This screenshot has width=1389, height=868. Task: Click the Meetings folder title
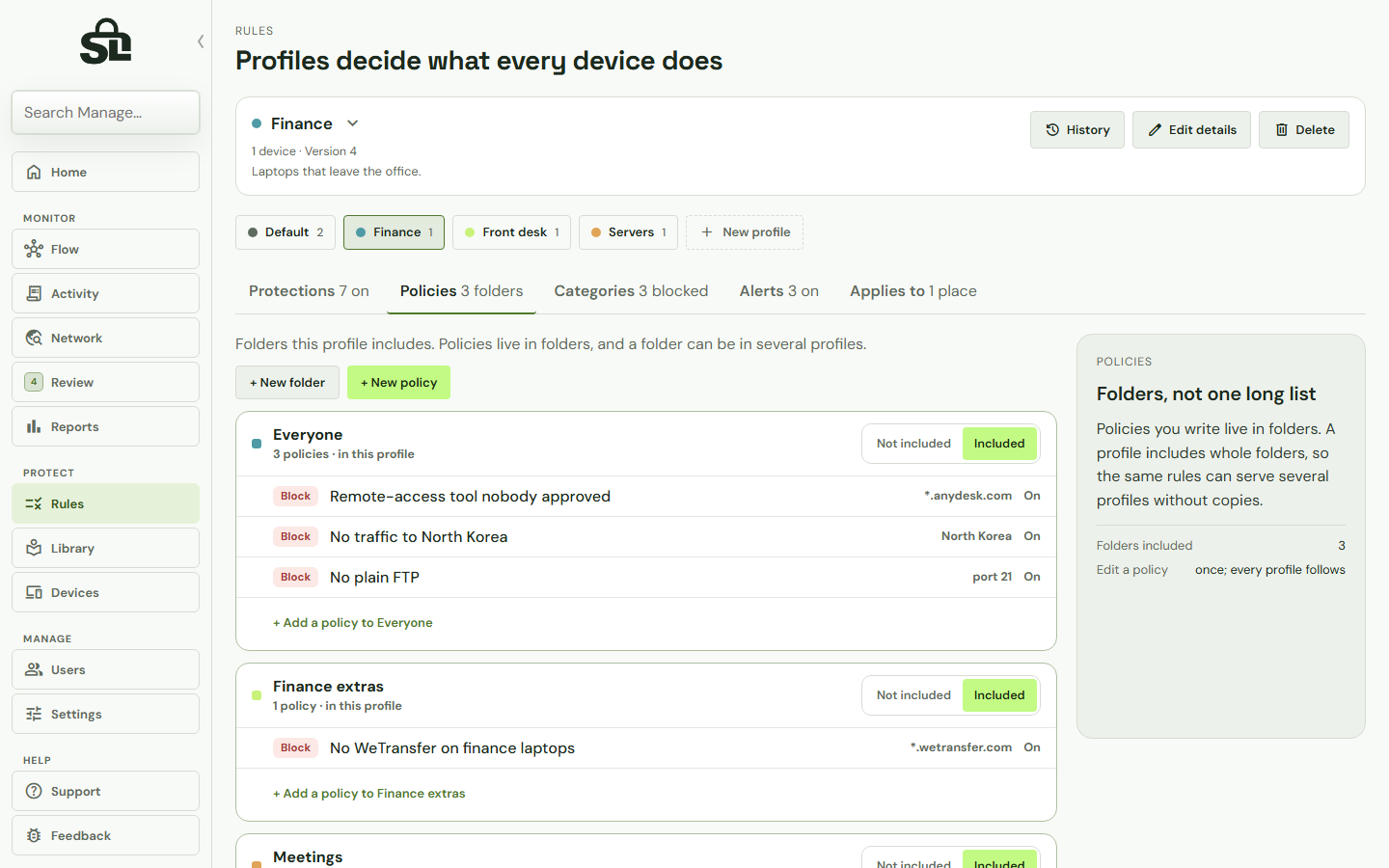pos(308,857)
